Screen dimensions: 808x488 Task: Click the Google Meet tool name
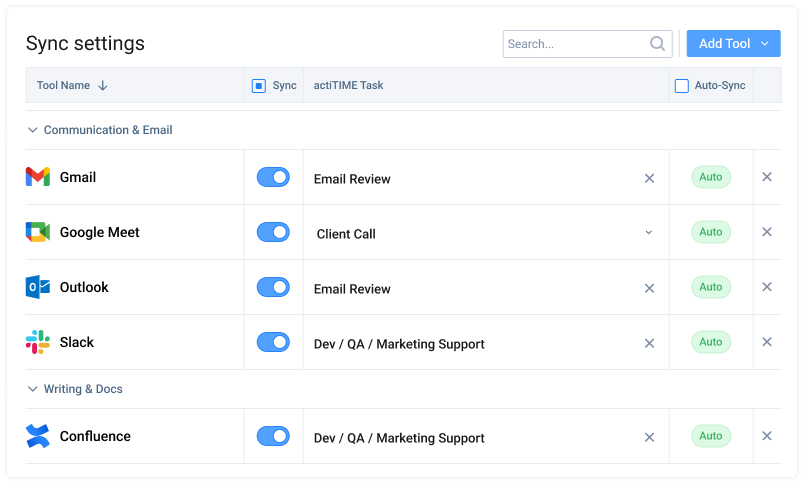pyautogui.click(x=99, y=232)
